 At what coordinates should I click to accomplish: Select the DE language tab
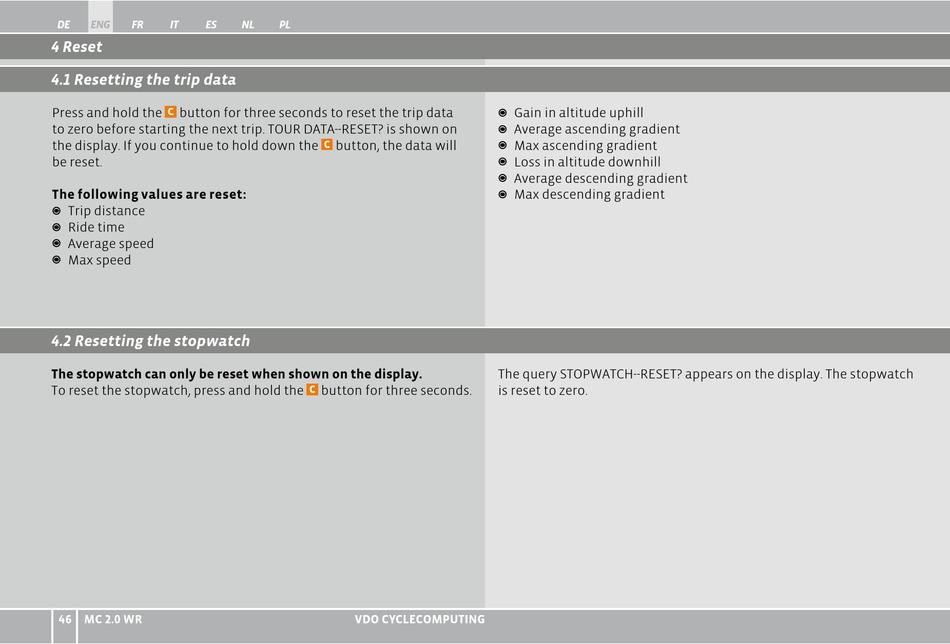(x=63, y=25)
